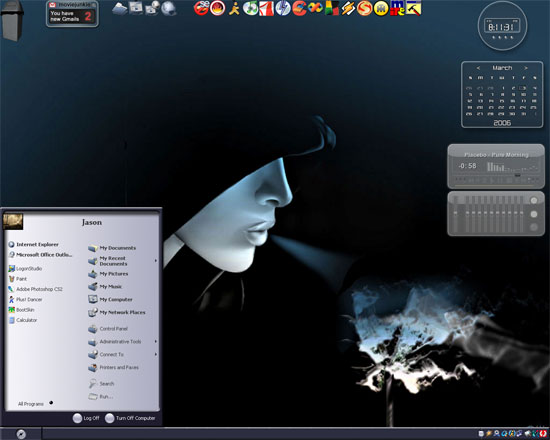This screenshot has width=550, height=440.
Task: Click the Log Off button
Action: (x=86, y=418)
